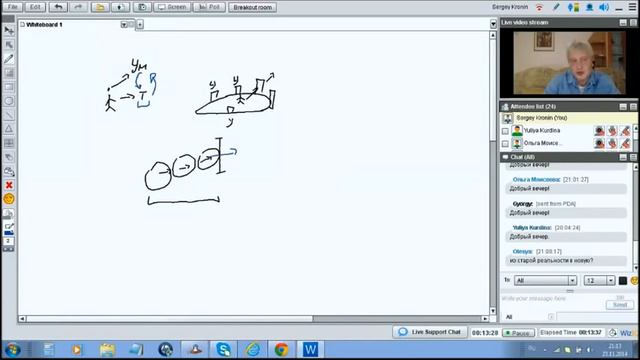This screenshot has height=360, width=640.
Task: Open Chat panel options menu
Action: coord(633,157)
